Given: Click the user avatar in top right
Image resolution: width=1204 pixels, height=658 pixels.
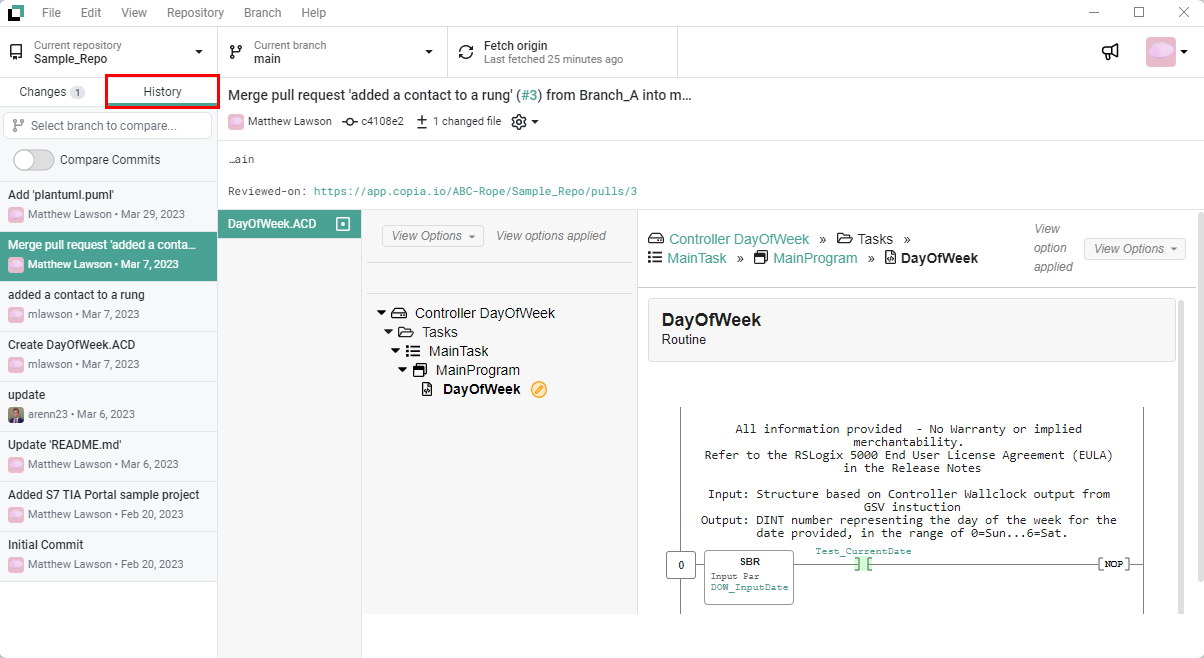Looking at the screenshot, I should pyautogui.click(x=1160, y=52).
